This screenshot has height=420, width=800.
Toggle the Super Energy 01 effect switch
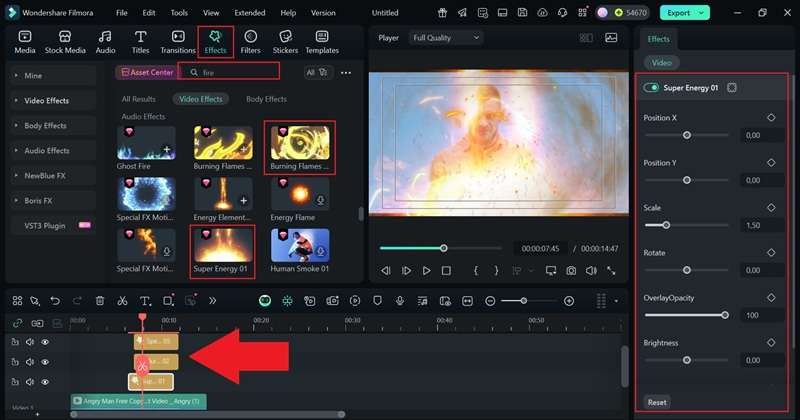click(x=651, y=88)
